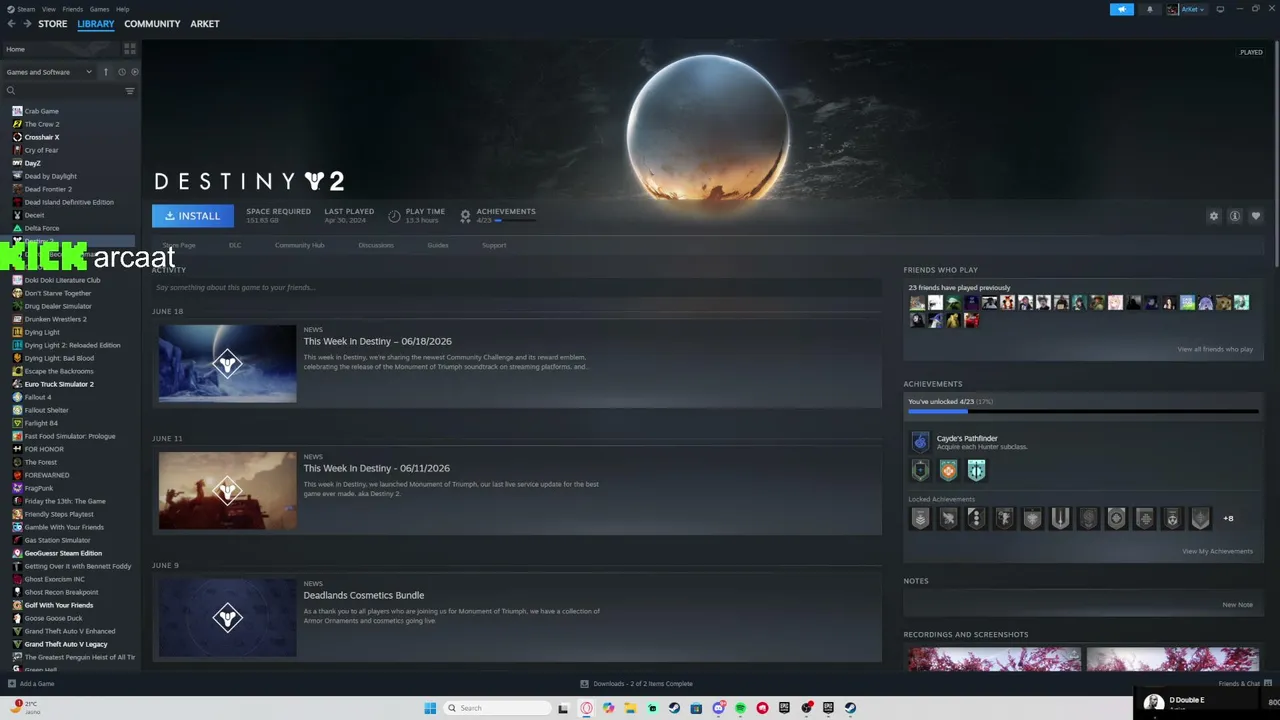Open Destiny 2 DLC tab
This screenshot has width=1280, height=720.
[235, 245]
